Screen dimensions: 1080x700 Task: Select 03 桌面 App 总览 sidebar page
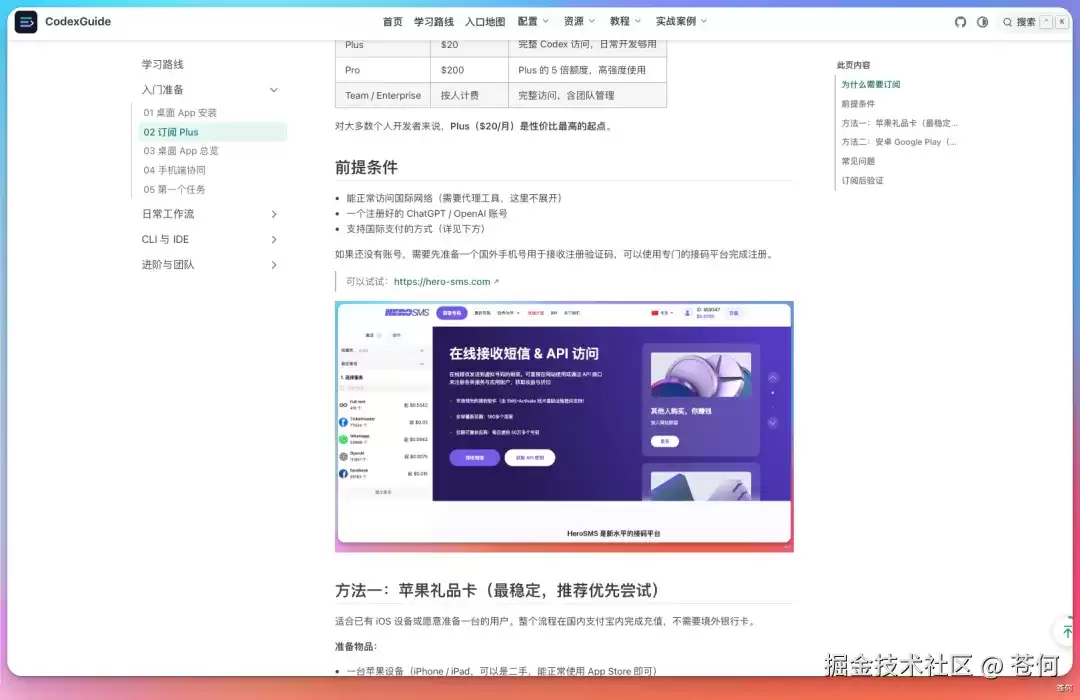(181, 151)
